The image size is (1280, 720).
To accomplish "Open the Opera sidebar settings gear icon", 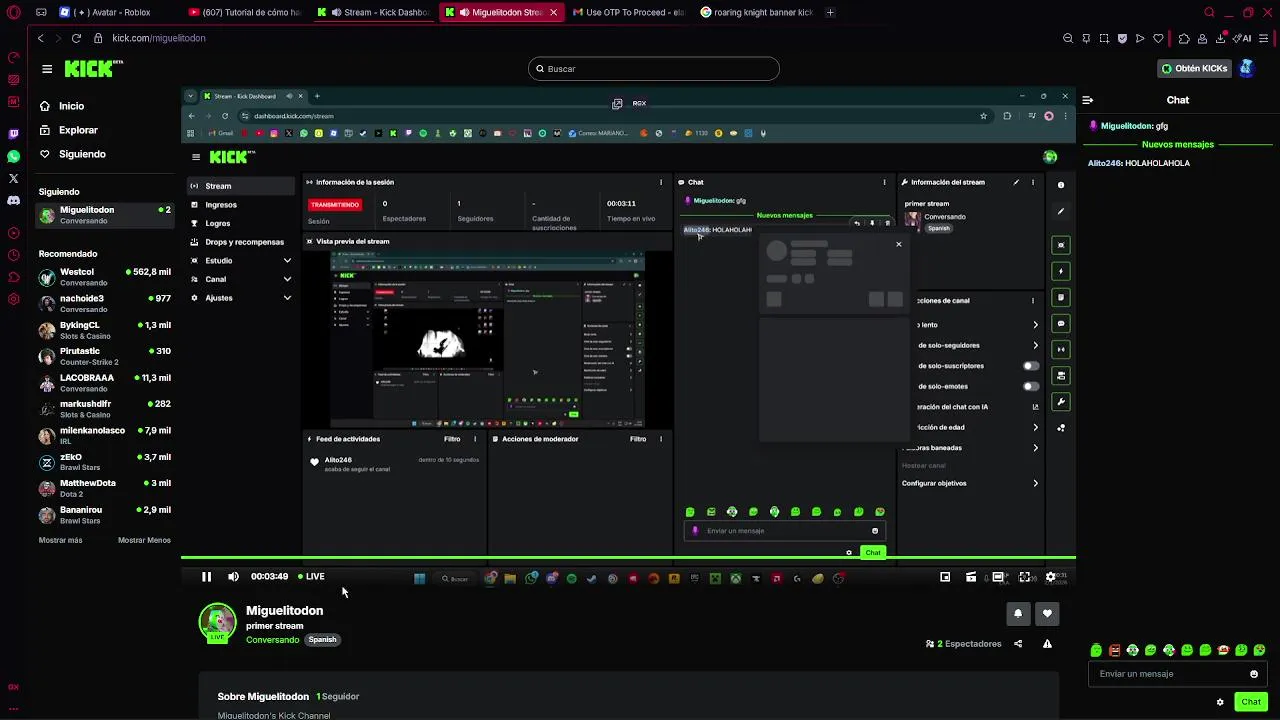I will [13, 299].
